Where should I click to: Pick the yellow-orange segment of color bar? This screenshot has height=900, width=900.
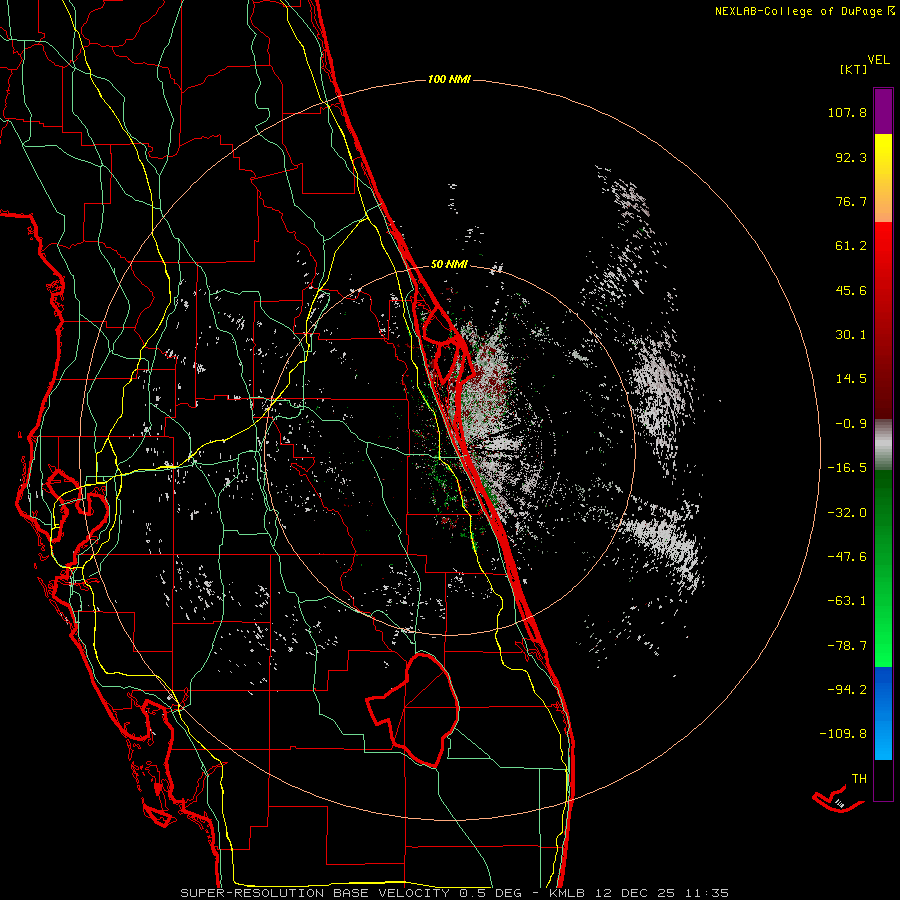[x=883, y=178]
